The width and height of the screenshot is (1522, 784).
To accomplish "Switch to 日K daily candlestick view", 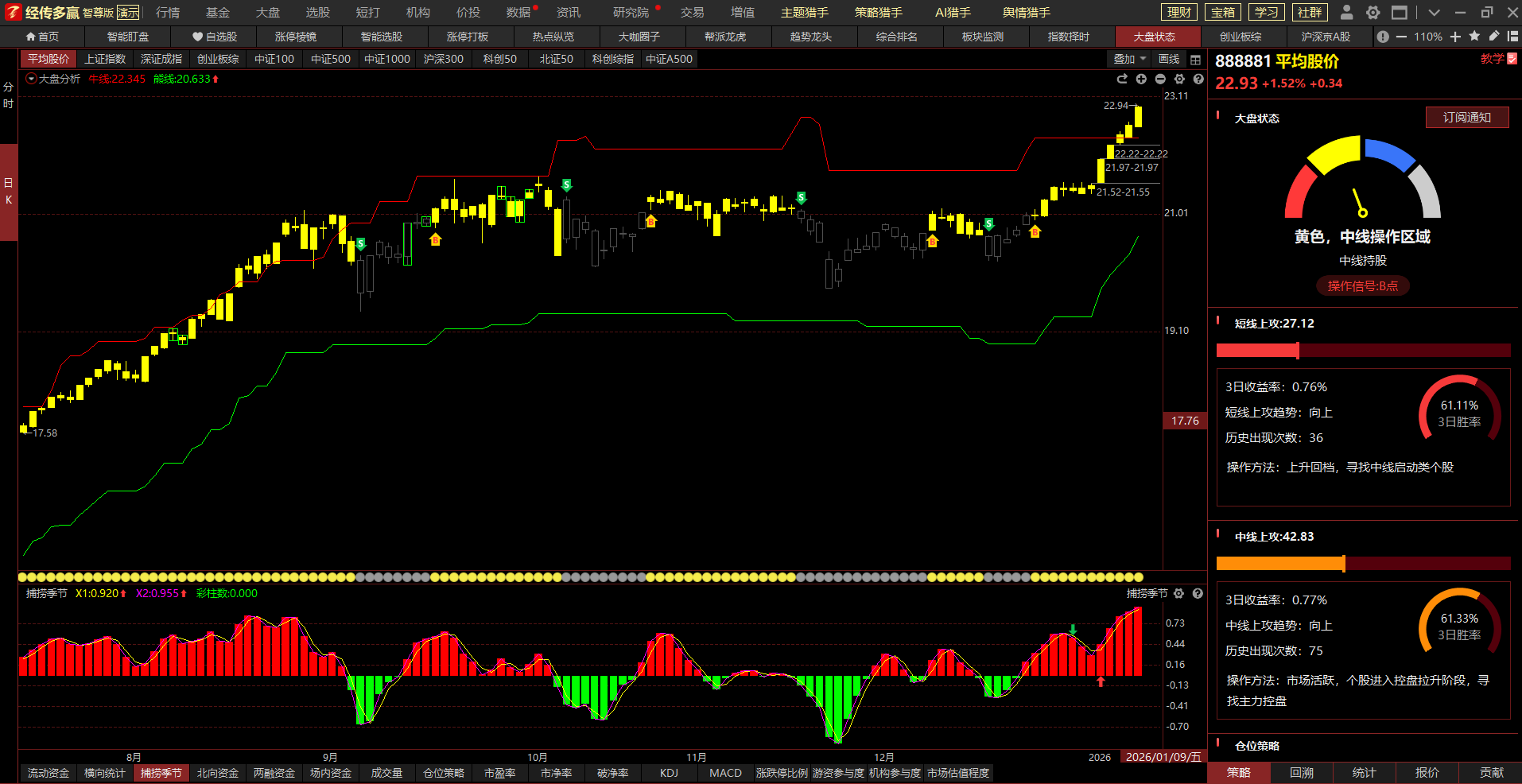I will click(8, 192).
